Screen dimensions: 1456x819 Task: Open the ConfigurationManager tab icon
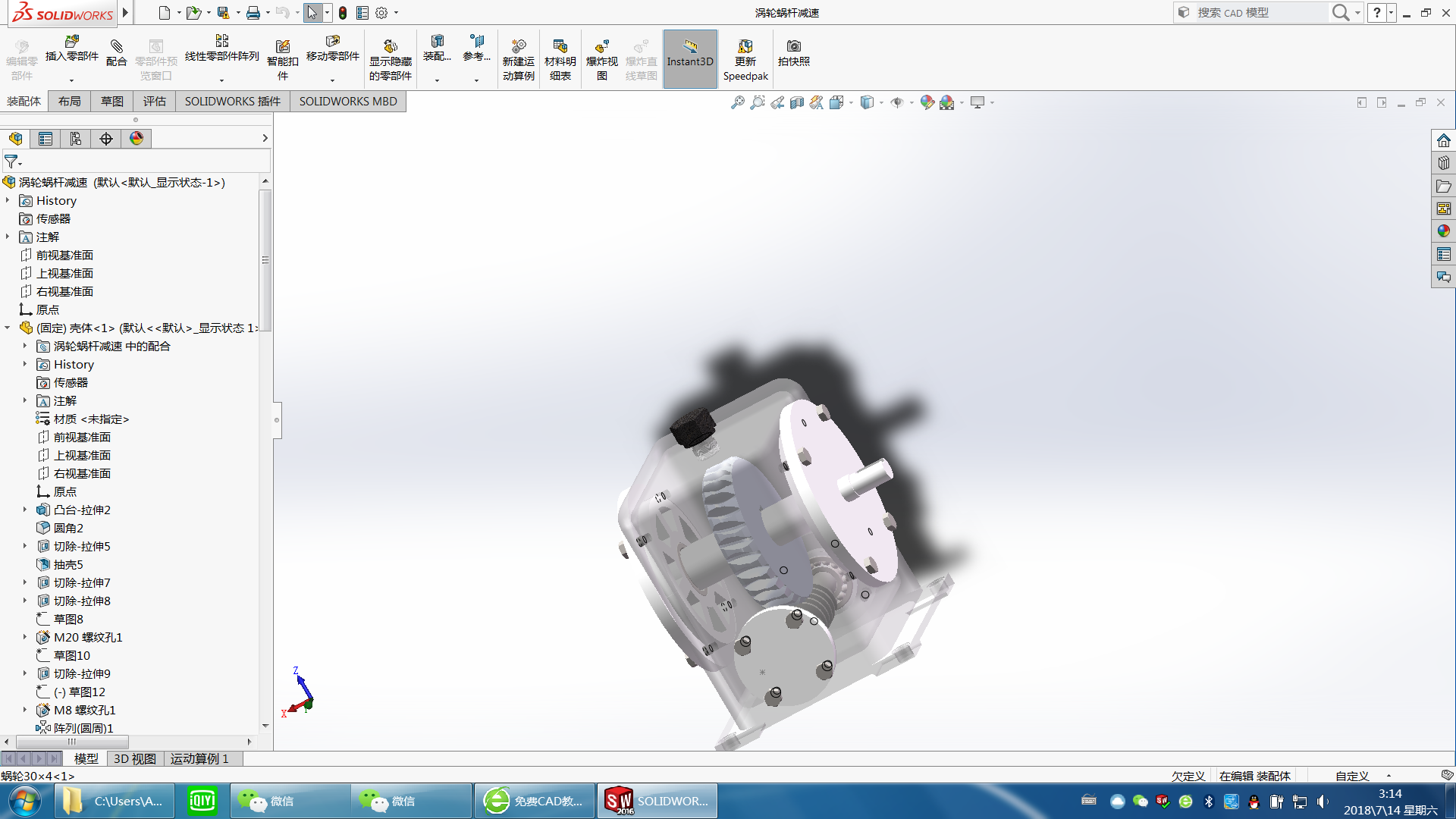[76, 139]
